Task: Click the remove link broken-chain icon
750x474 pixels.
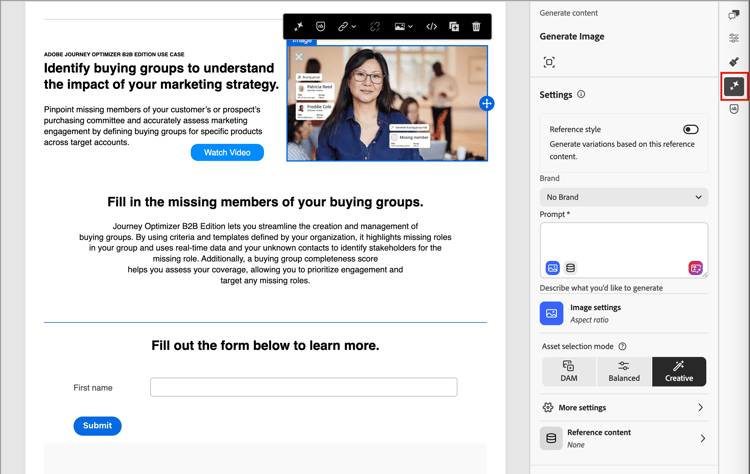Action: (x=375, y=26)
